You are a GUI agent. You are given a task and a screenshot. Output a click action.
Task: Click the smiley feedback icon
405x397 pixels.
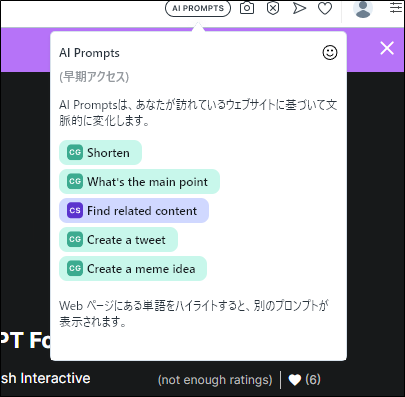click(330, 53)
